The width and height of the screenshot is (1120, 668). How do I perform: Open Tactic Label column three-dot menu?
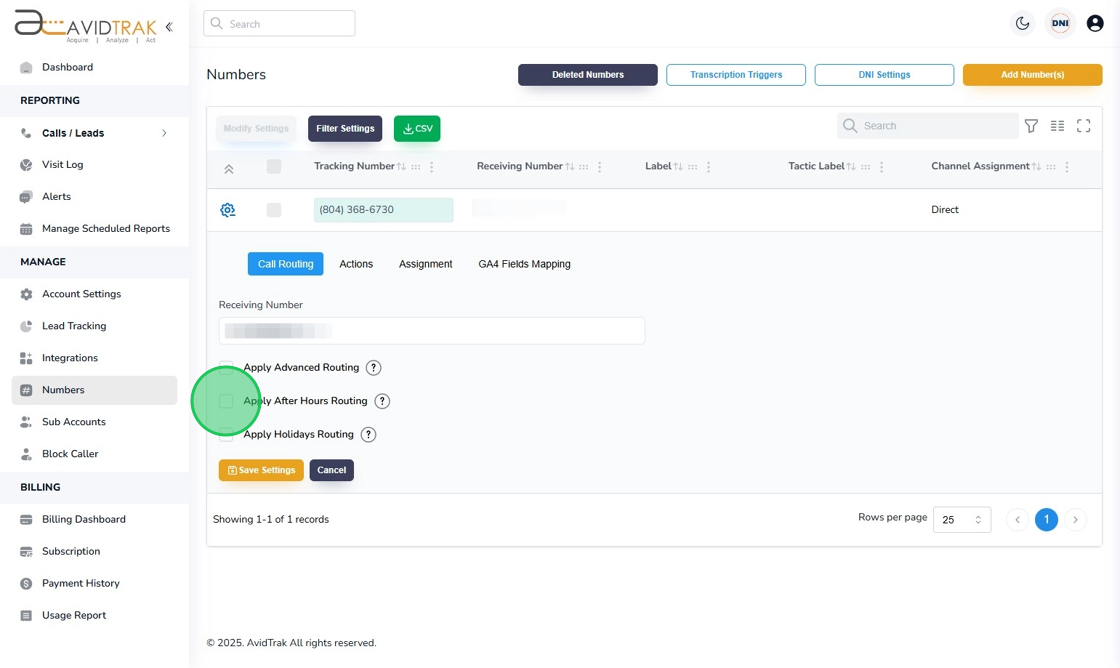click(x=881, y=166)
